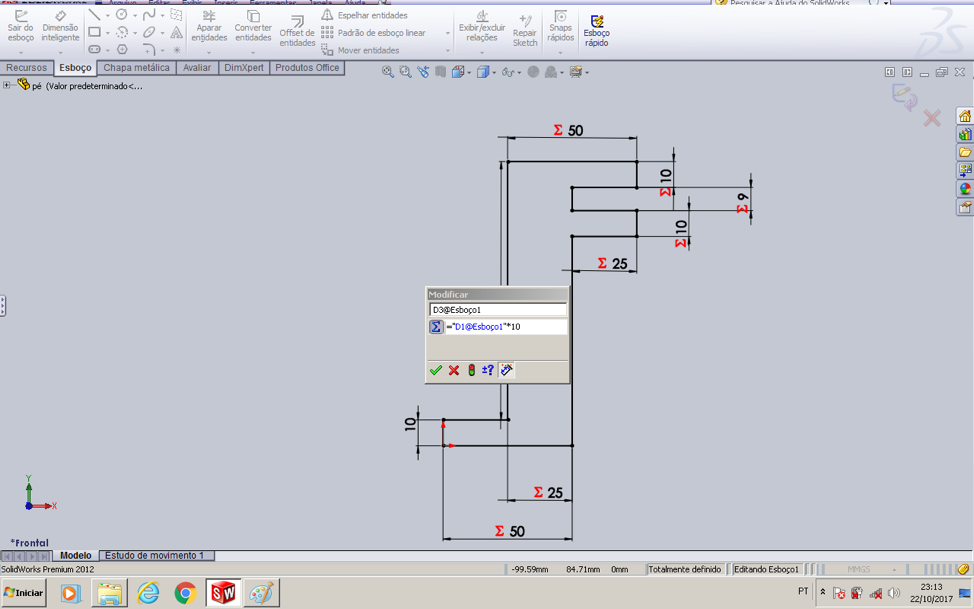The image size is (974, 609).
Task: Open Design Library task pane
Action: [x=965, y=134]
